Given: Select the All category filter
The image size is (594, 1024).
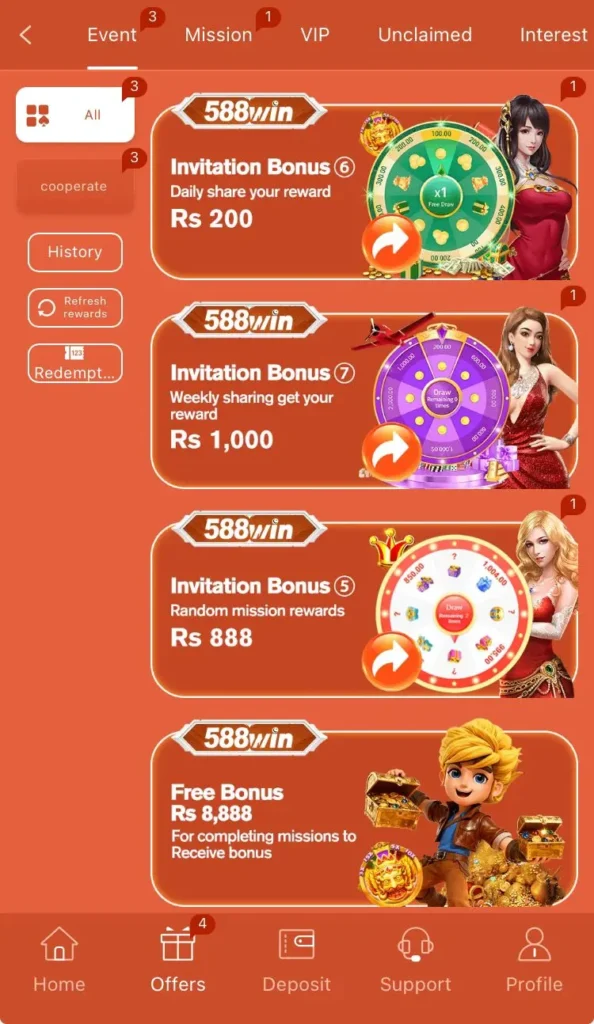Looking at the screenshot, I should 75,115.
